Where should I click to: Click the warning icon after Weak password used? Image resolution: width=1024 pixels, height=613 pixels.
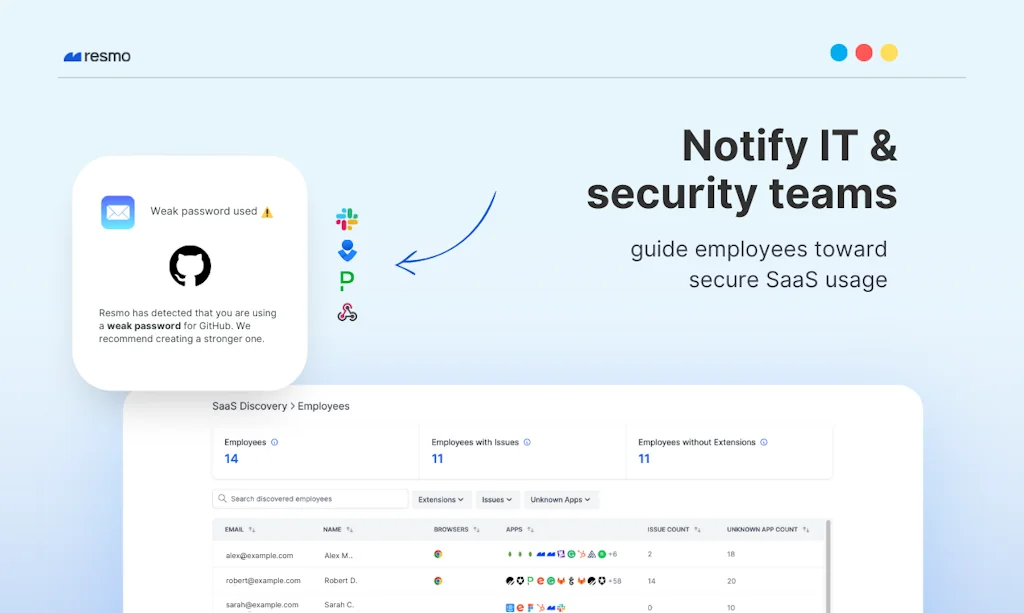(267, 212)
